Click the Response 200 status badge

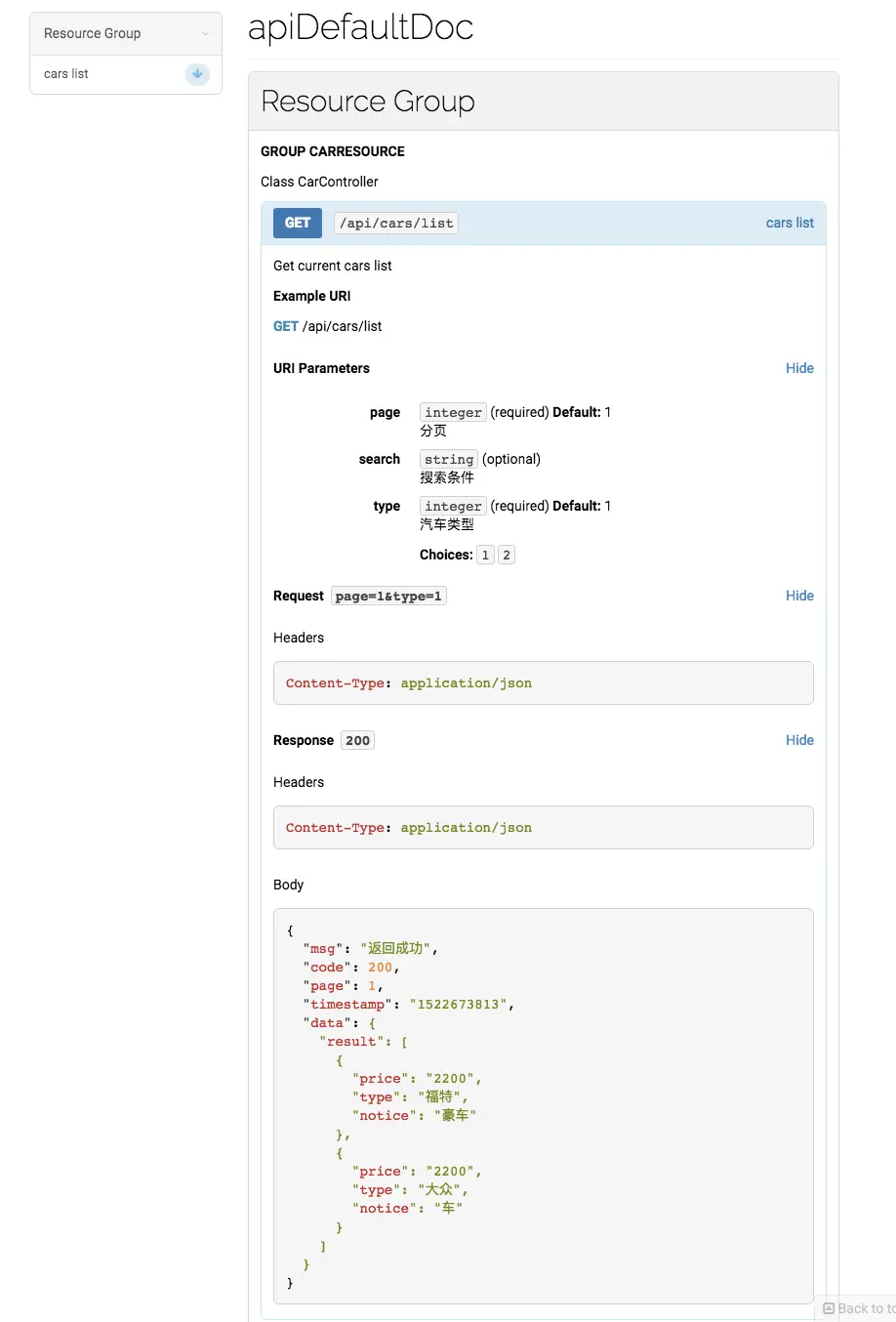tap(356, 739)
